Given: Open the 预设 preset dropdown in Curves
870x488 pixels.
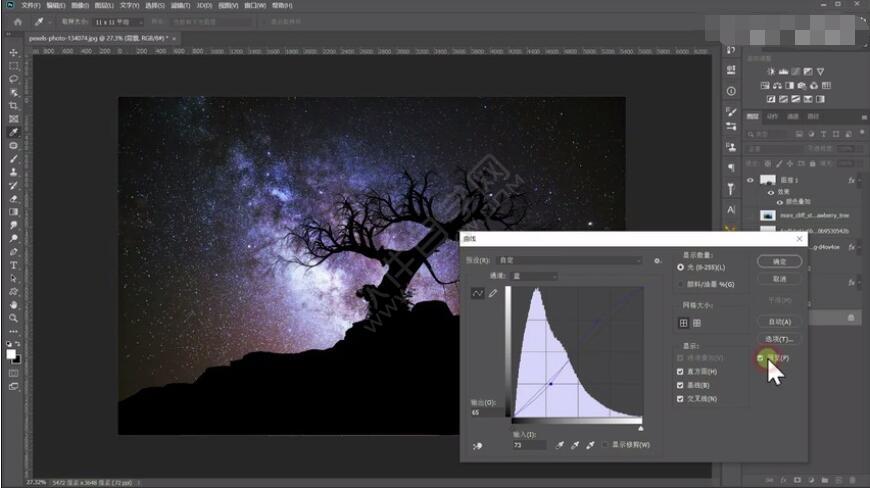Looking at the screenshot, I should [x=570, y=261].
